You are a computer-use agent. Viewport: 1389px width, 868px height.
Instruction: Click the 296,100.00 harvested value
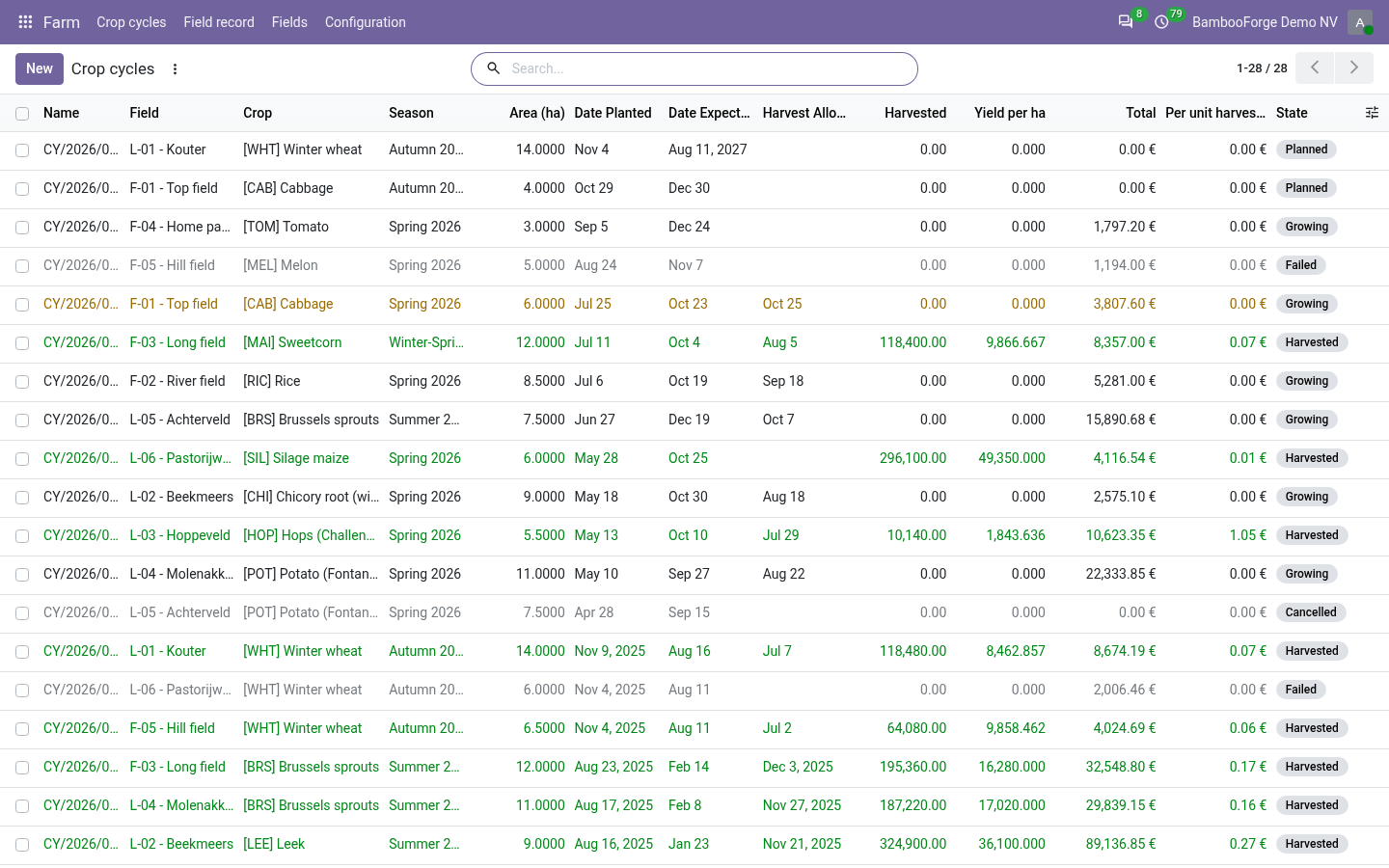(x=912, y=458)
